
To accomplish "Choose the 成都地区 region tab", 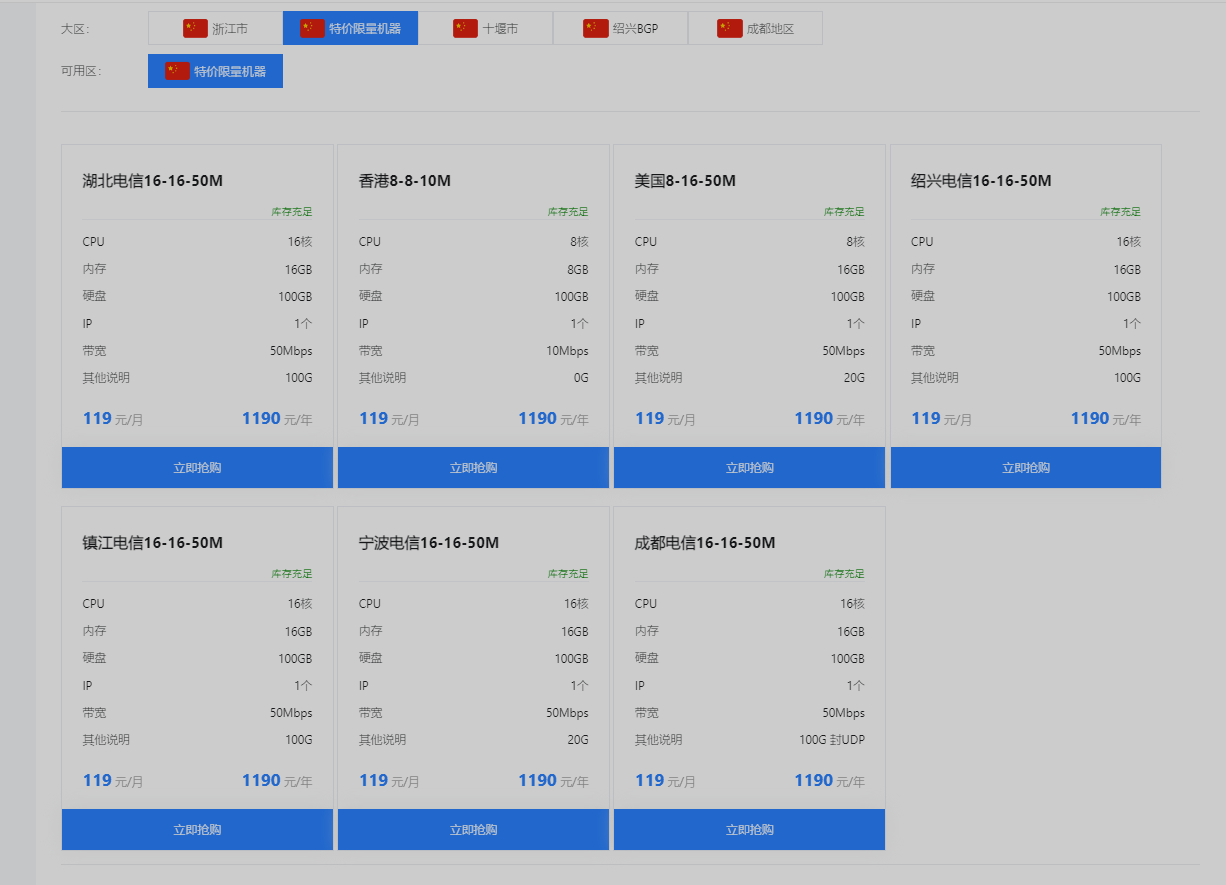I will pyautogui.click(x=755, y=28).
